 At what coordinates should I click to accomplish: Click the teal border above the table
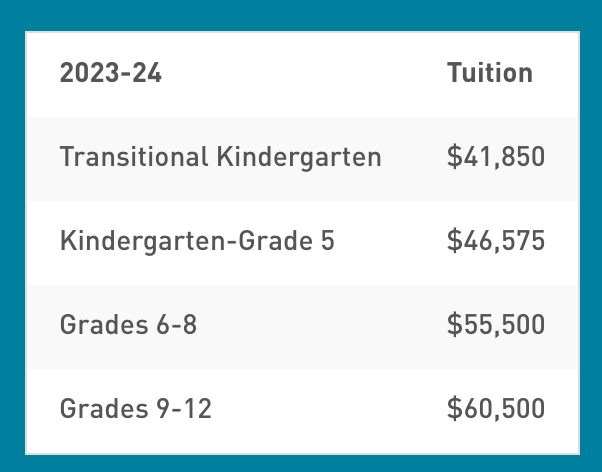300,15
